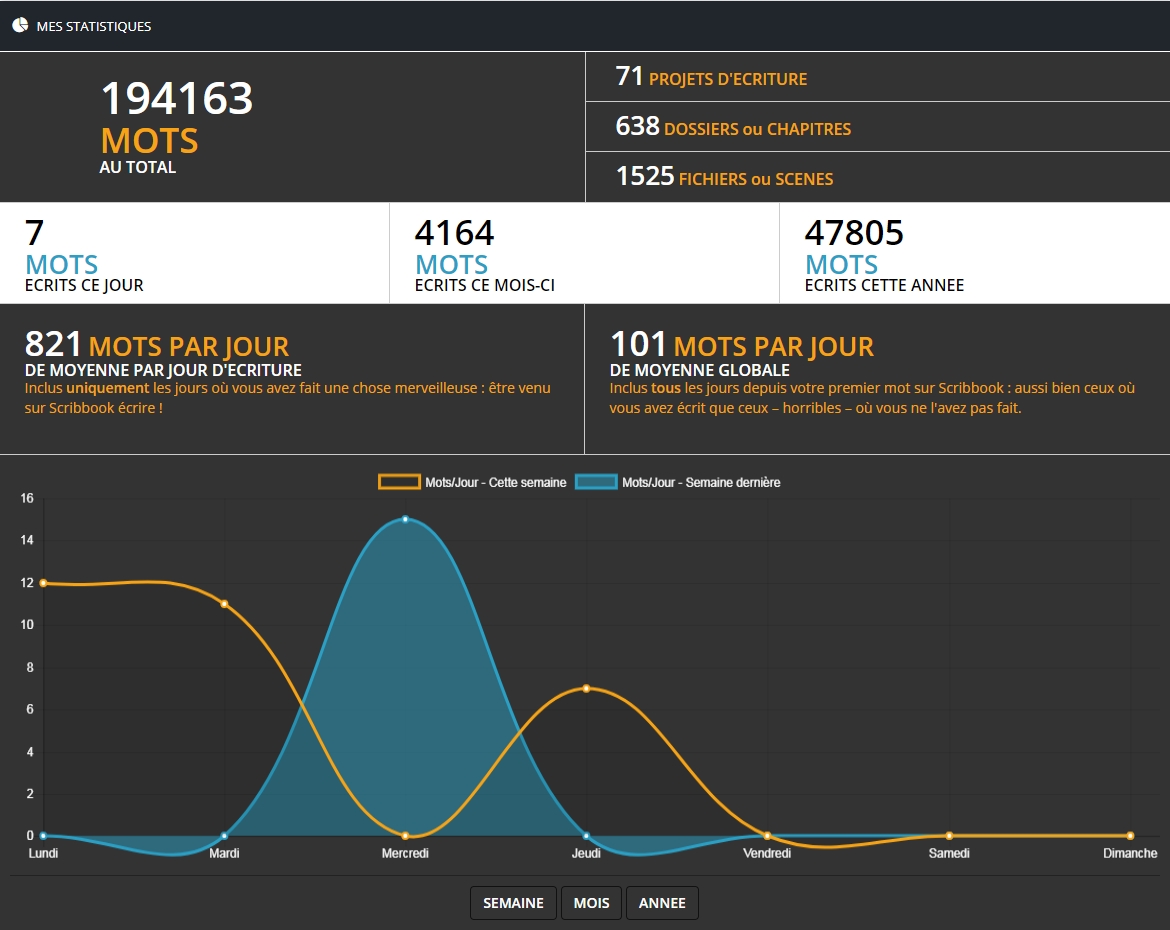Viewport: 1170px width, 930px height.
Task: Switch chart to MOIS view
Action: (592, 903)
